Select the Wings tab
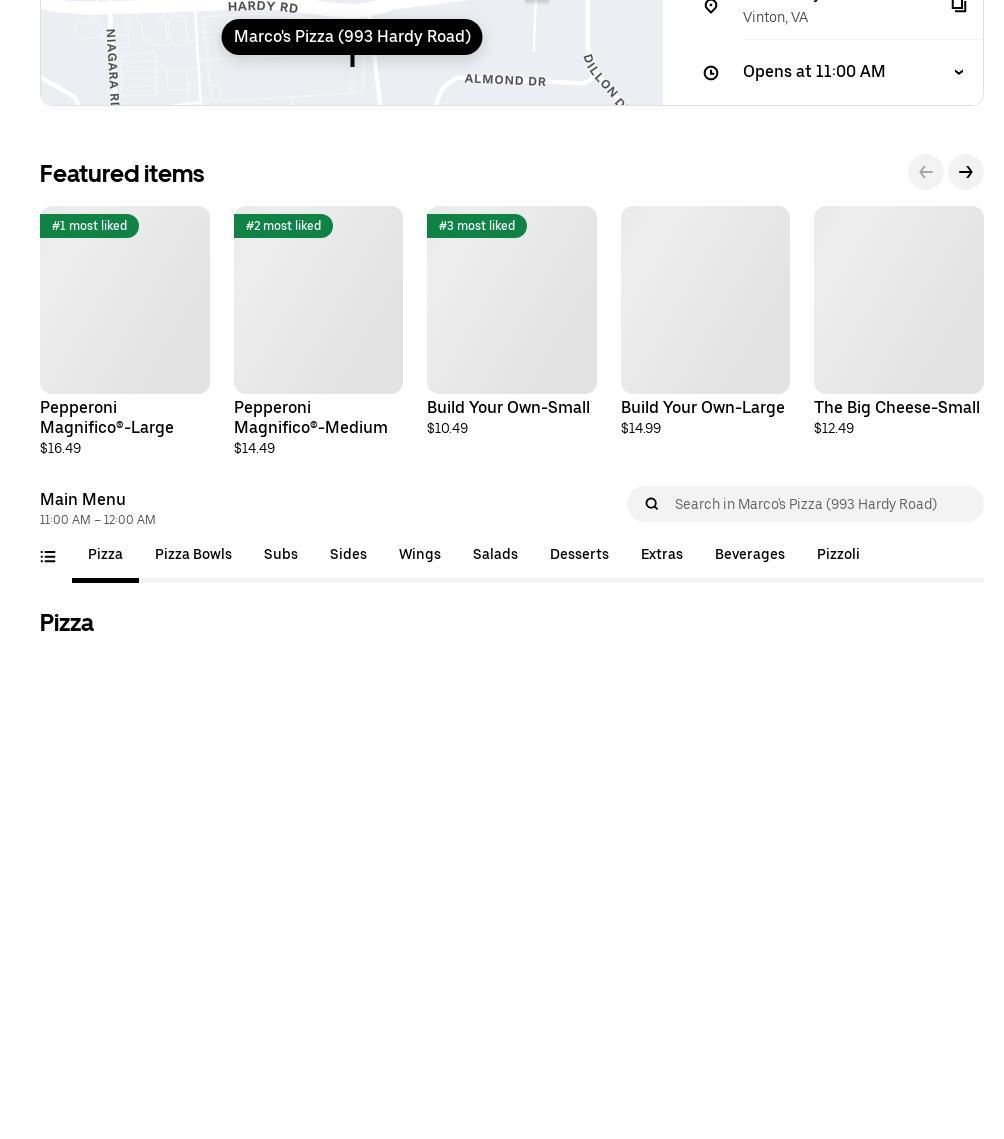 [x=420, y=554]
